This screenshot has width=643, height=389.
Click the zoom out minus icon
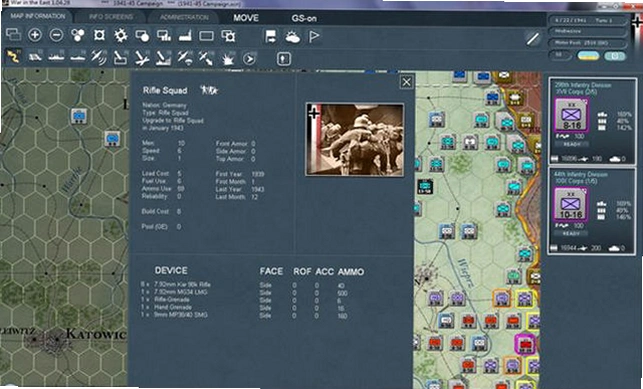56,35
